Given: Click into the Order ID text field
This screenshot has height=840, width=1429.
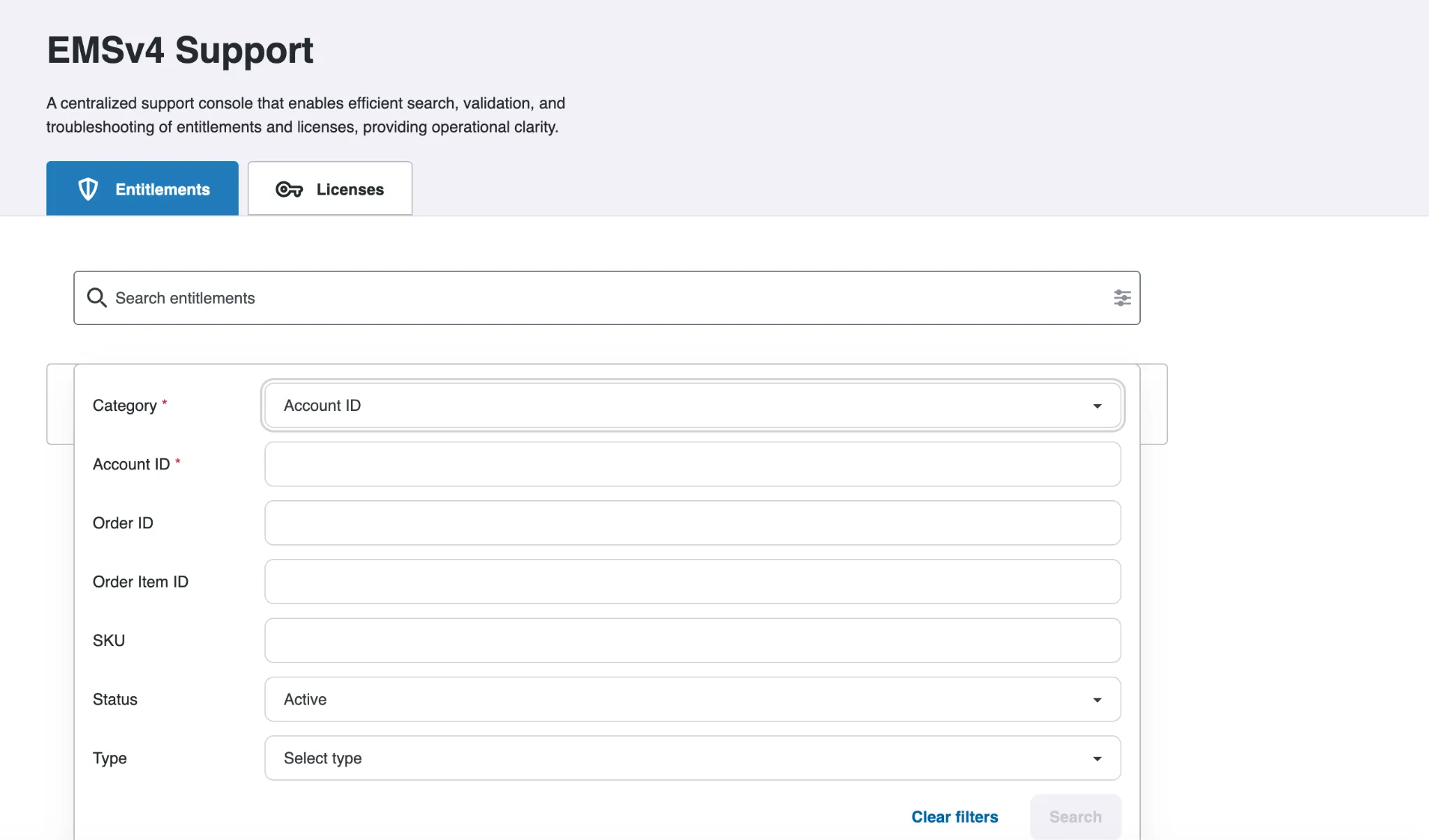Looking at the screenshot, I should pyautogui.click(x=693, y=523).
